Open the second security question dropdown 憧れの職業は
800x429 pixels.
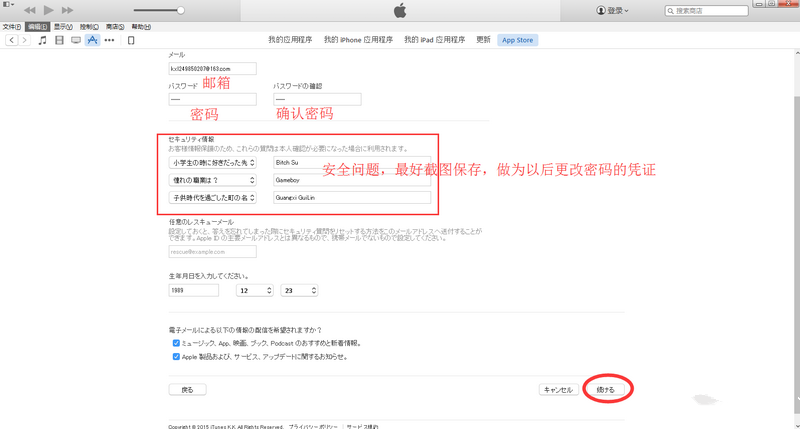click(x=212, y=180)
